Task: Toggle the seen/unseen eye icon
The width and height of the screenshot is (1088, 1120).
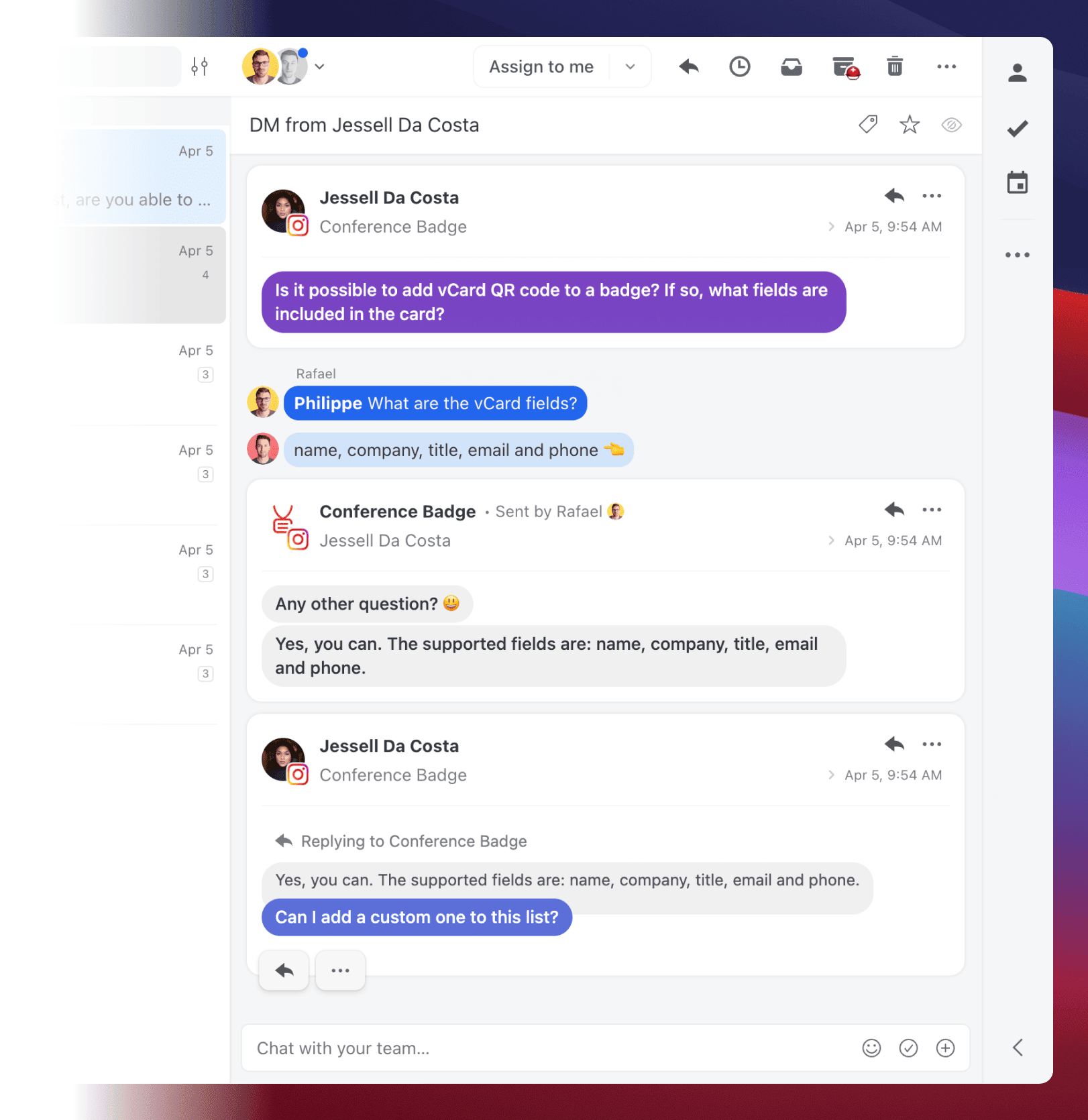Action: [x=951, y=125]
